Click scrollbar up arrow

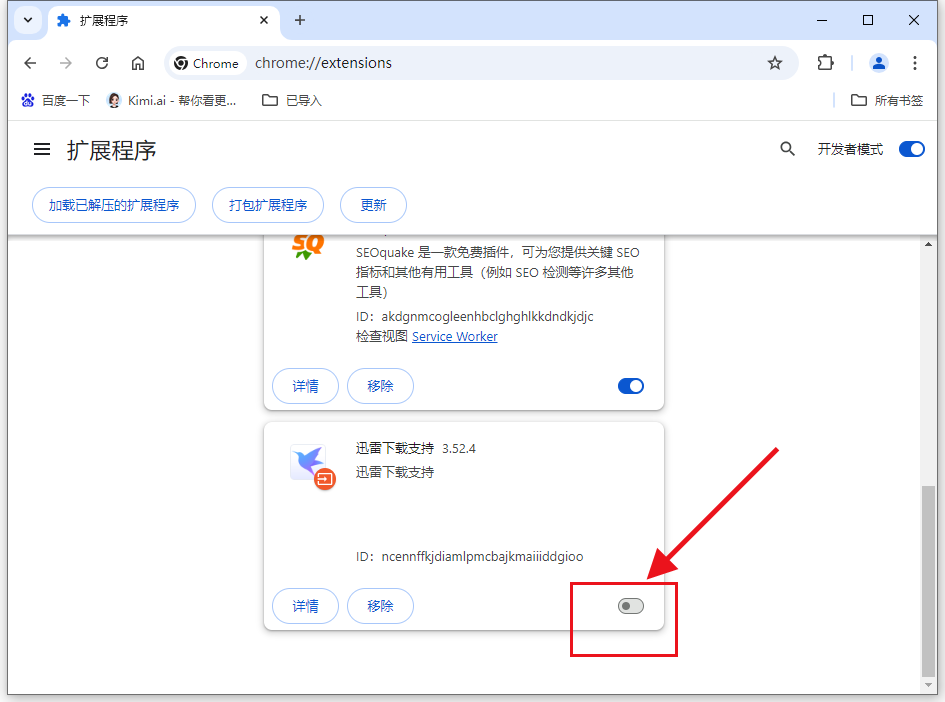coord(928,244)
